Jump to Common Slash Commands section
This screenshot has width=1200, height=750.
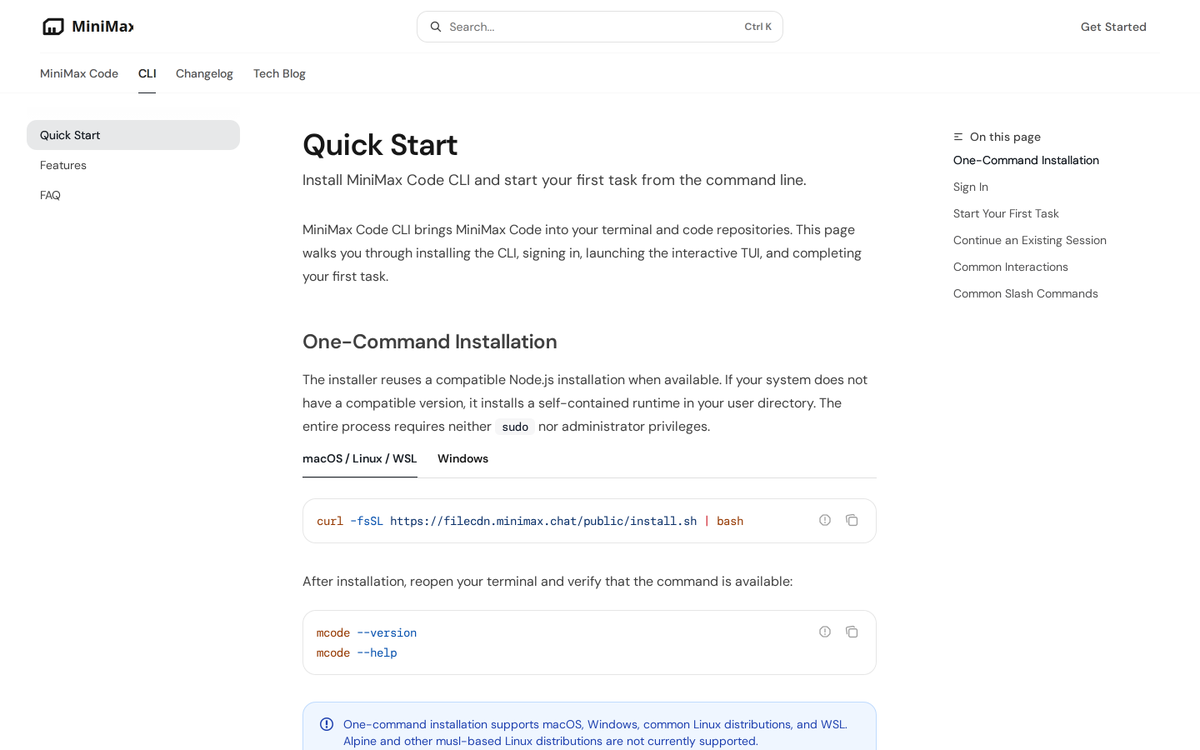point(1025,294)
